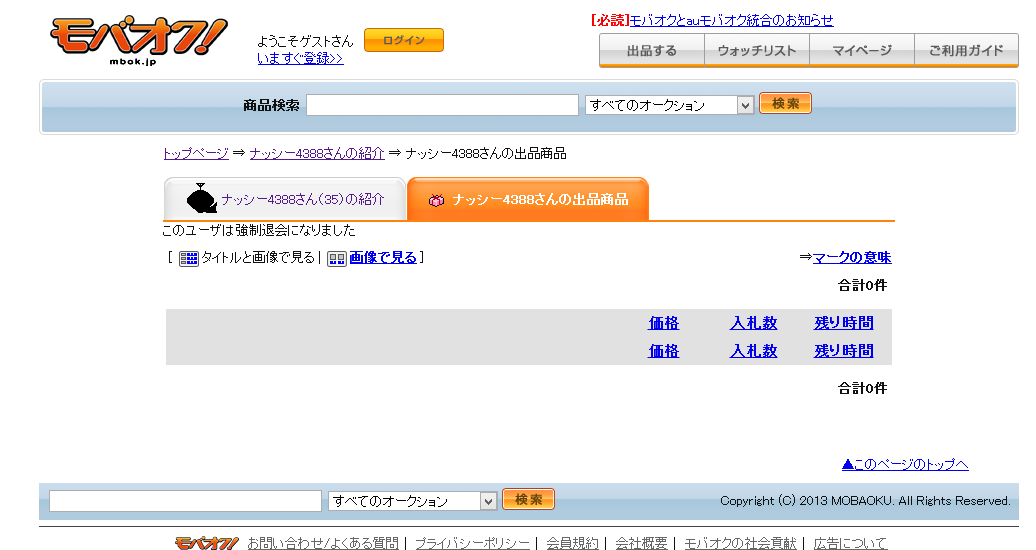Click the small モバオク logo in the footer
The width and height of the screenshot is (1036, 550).
click(206, 543)
